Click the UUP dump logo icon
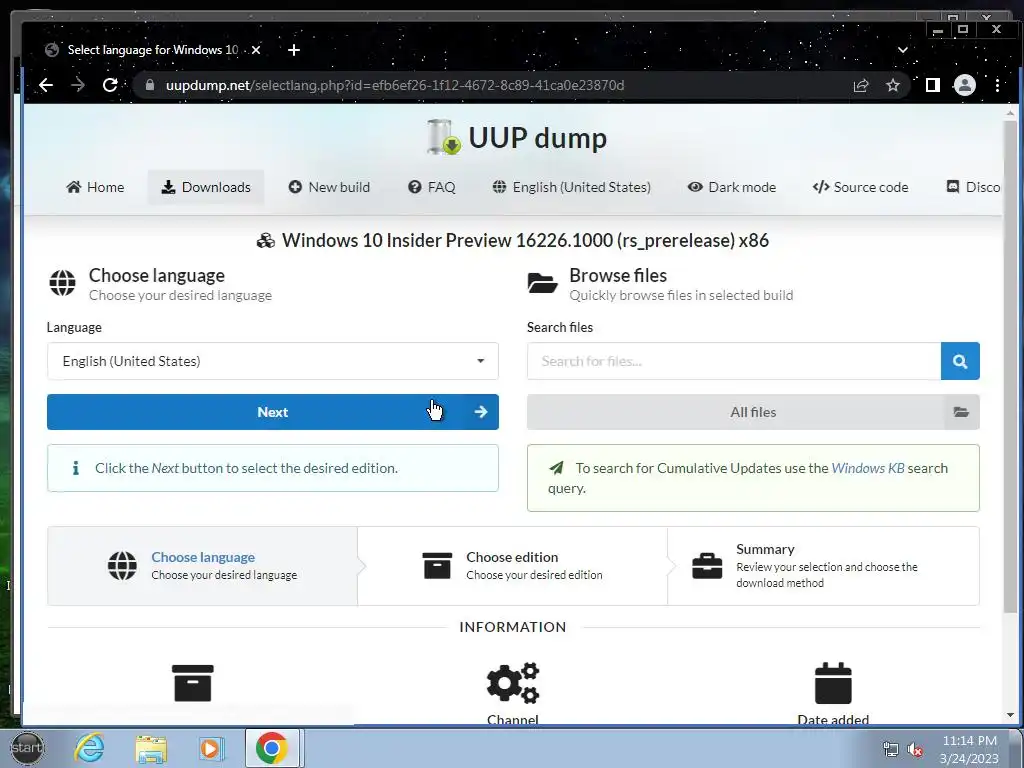Screen dimensions: 1024x768 coord(443,137)
